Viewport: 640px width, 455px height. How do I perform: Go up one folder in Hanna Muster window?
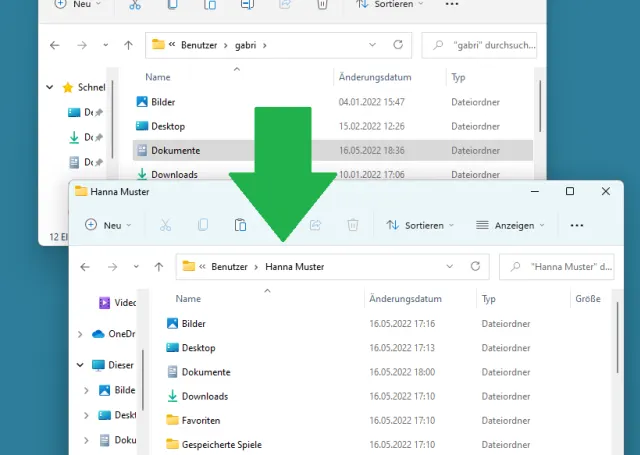click(x=159, y=267)
